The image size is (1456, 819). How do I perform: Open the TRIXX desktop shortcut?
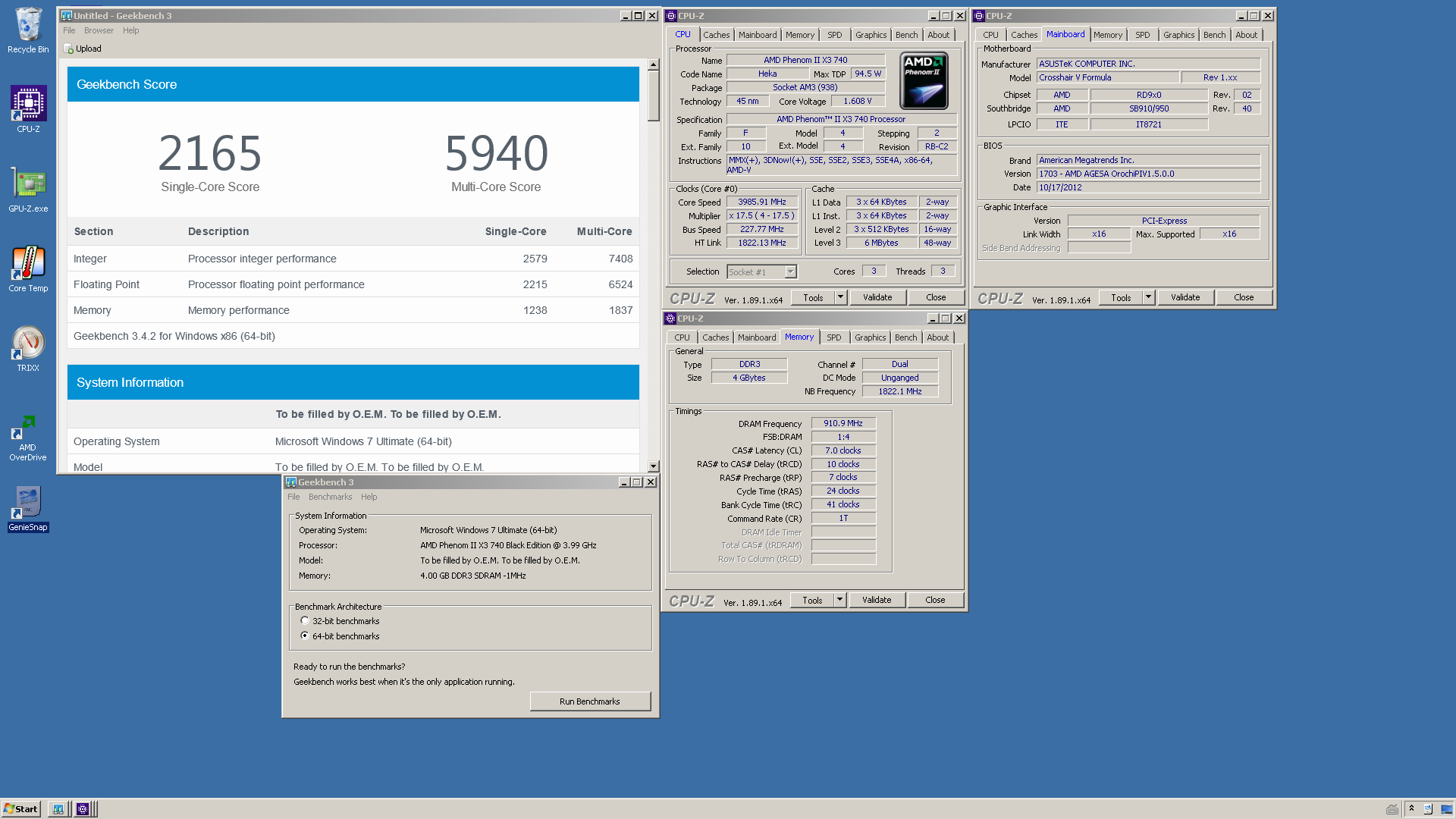pos(28,348)
